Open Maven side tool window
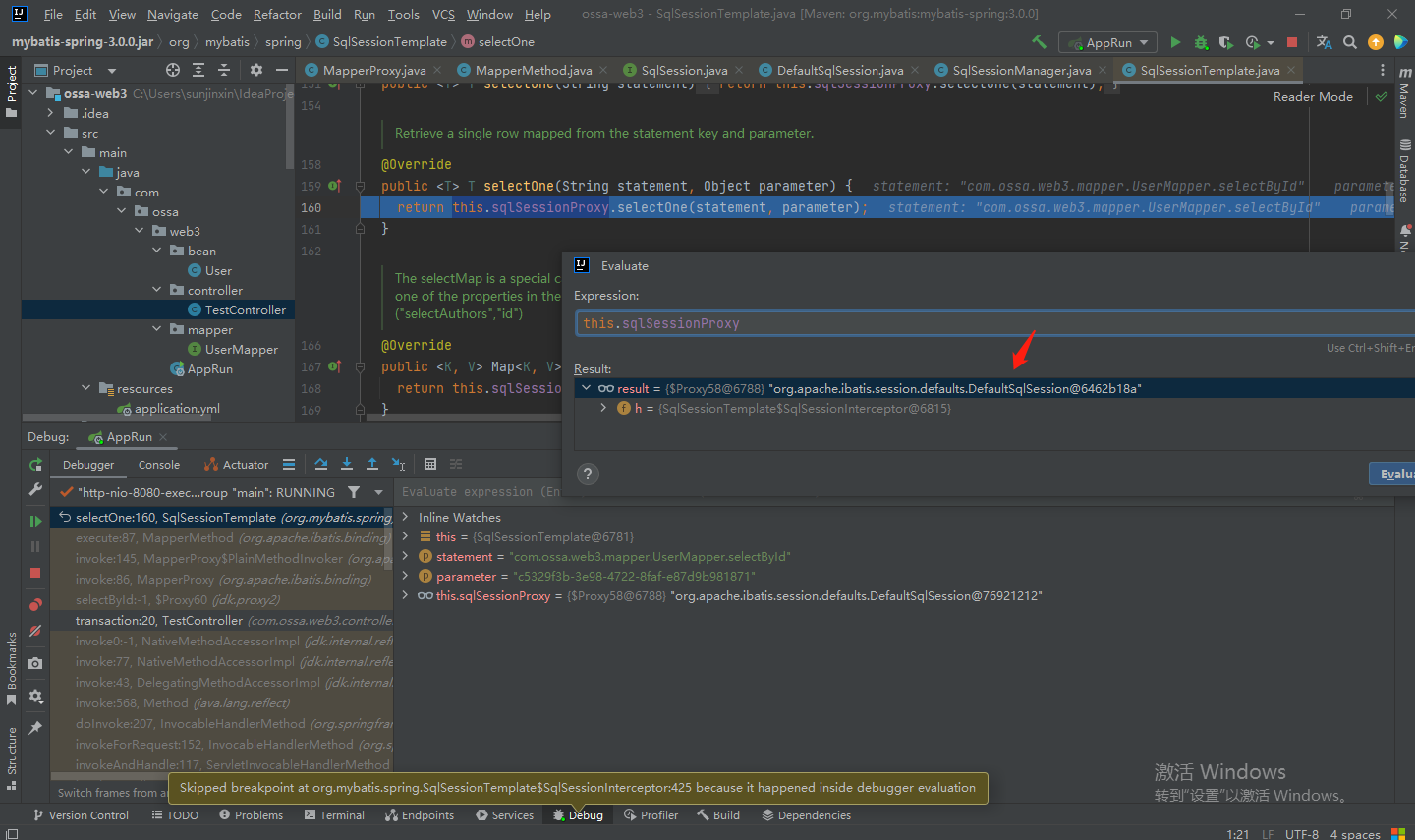The height and width of the screenshot is (840, 1415). click(1404, 91)
